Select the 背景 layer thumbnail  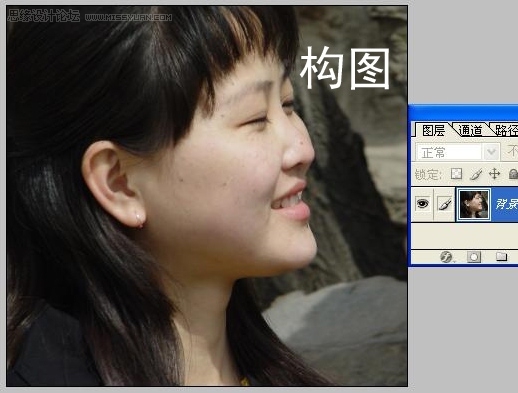click(474, 204)
